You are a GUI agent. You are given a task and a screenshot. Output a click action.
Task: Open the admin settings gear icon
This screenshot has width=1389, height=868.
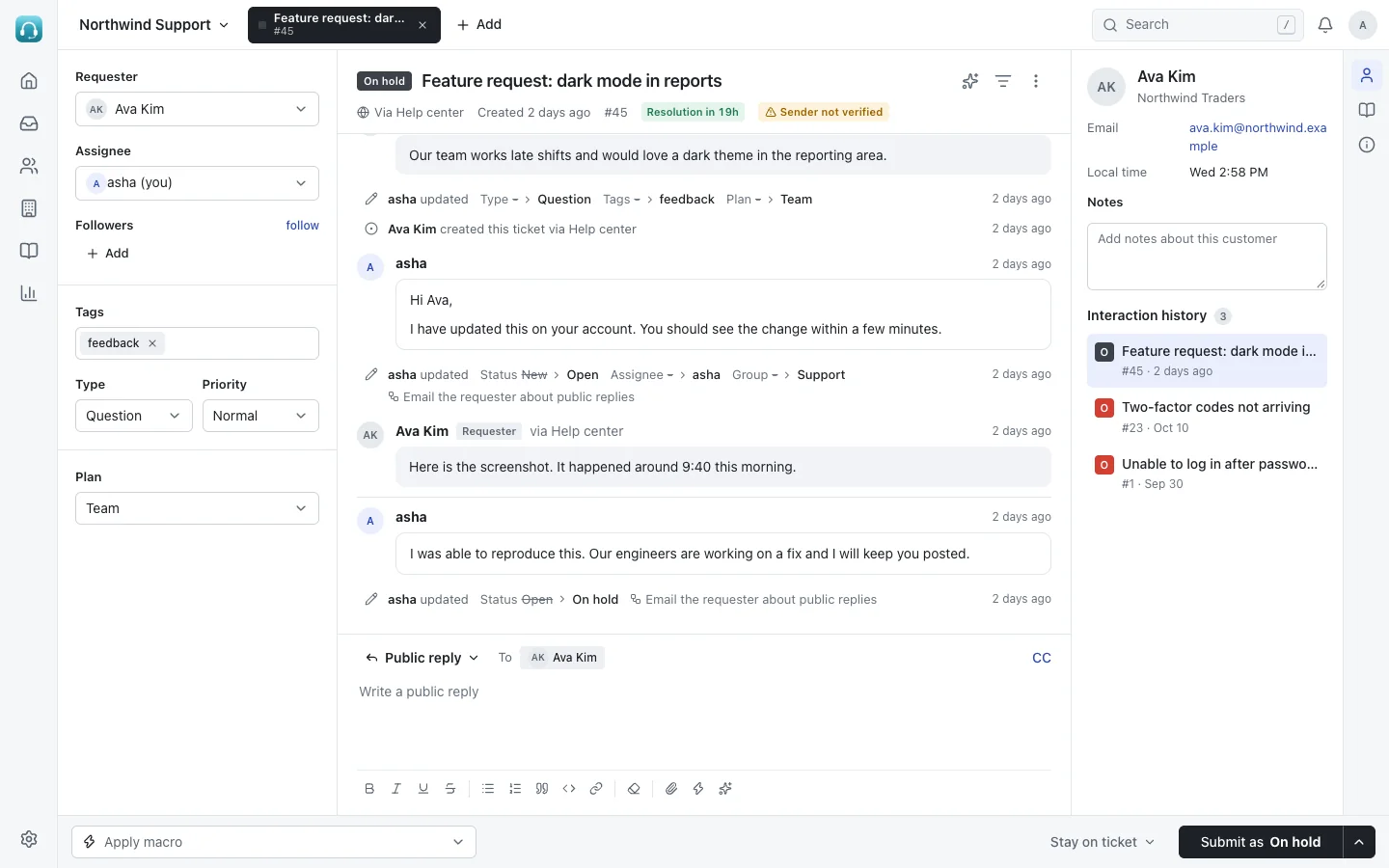(29, 839)
